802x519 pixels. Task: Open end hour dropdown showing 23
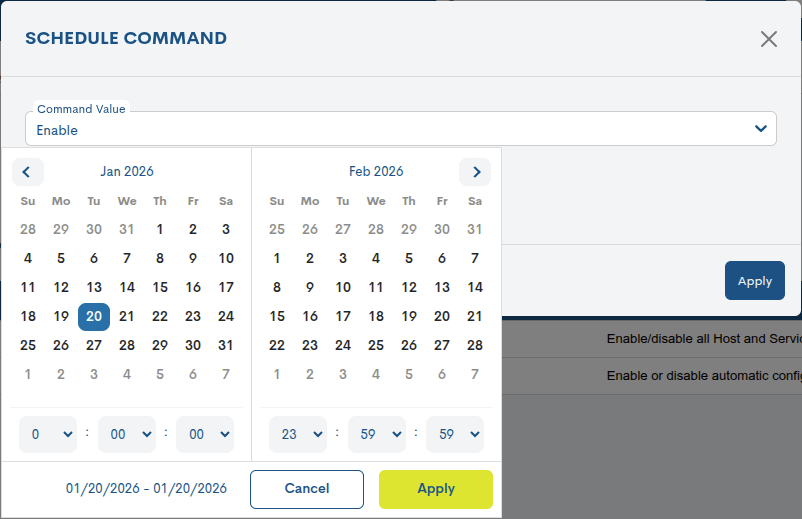click(298, 434)
